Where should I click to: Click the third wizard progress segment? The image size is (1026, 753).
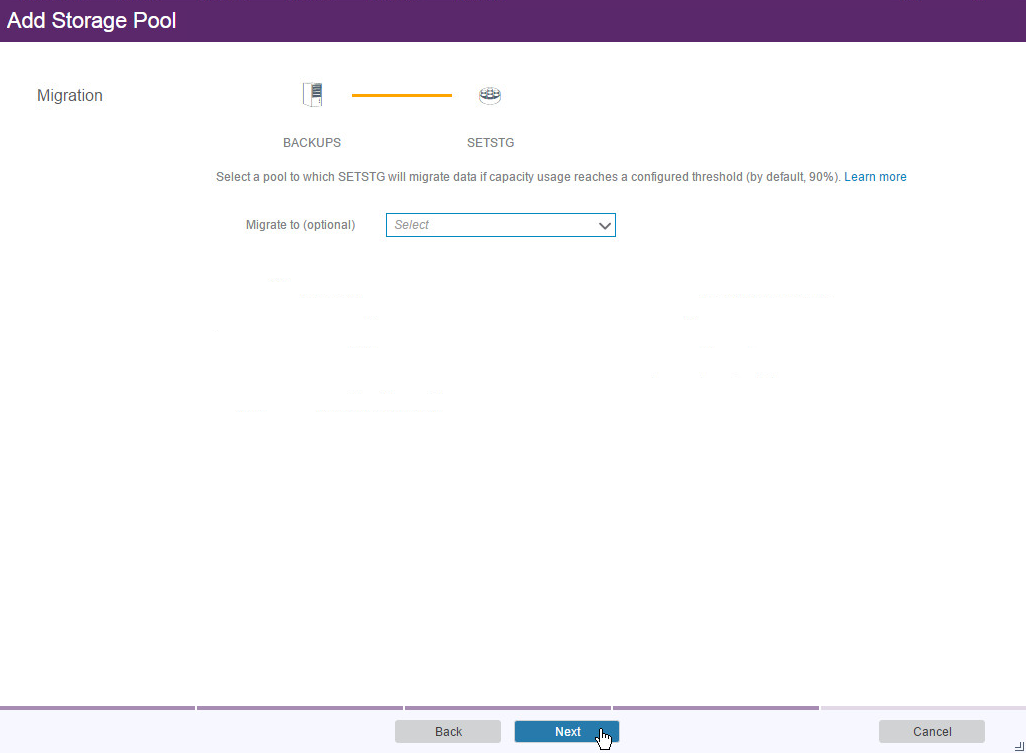coord(507,708)
